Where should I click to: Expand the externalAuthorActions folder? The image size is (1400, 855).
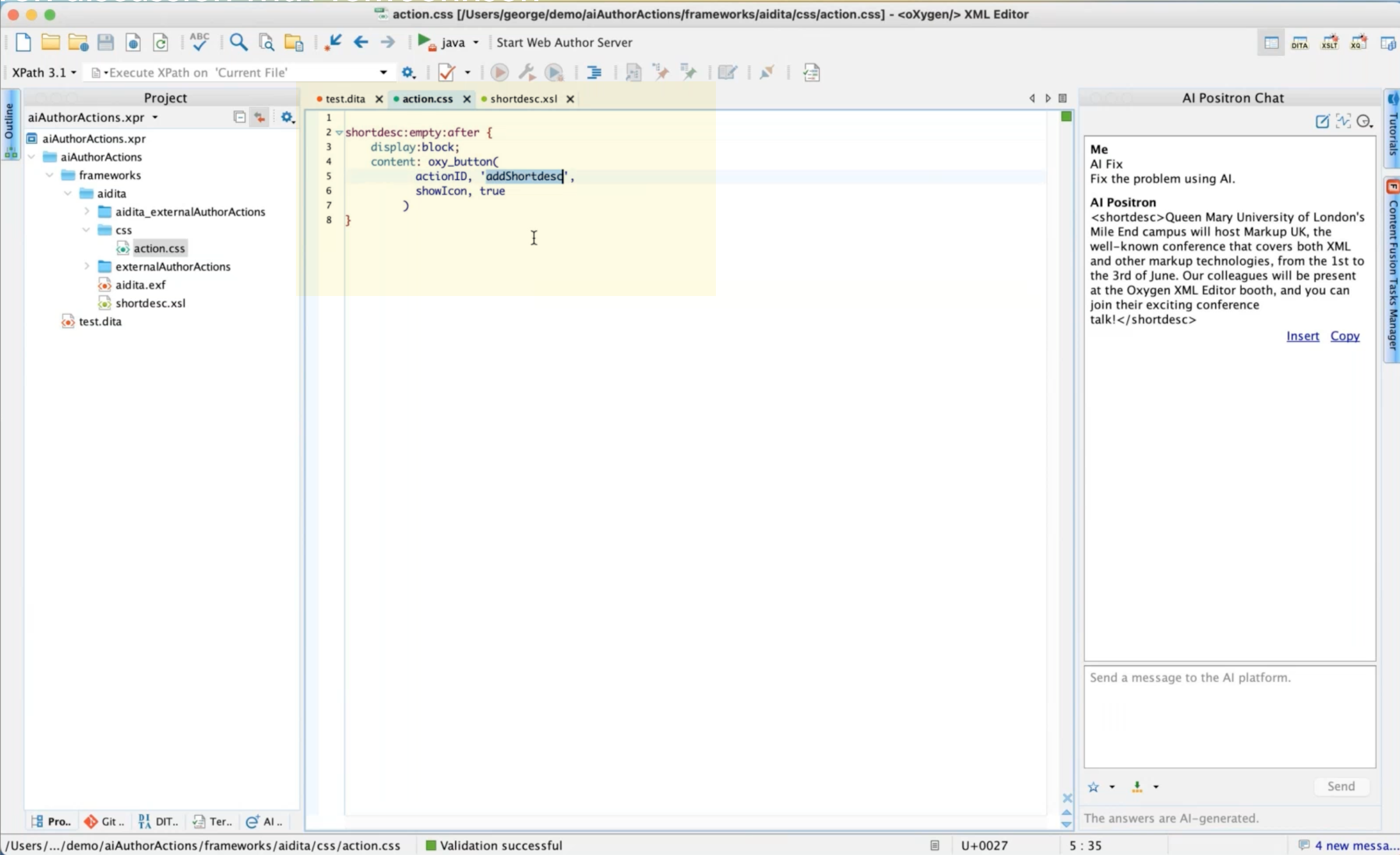[x=87, y=266]
